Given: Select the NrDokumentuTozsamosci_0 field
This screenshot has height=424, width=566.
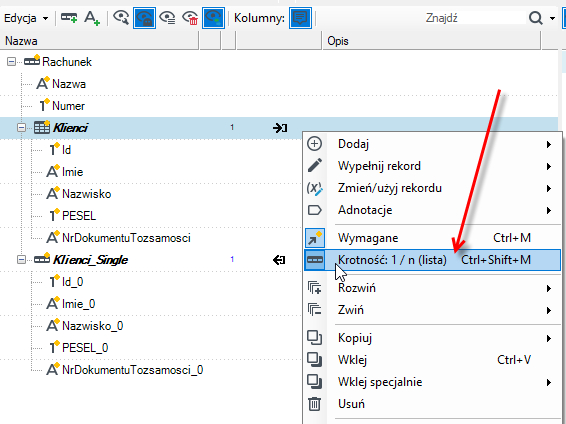Looking at the screenshot, I should tap(132, 370).
